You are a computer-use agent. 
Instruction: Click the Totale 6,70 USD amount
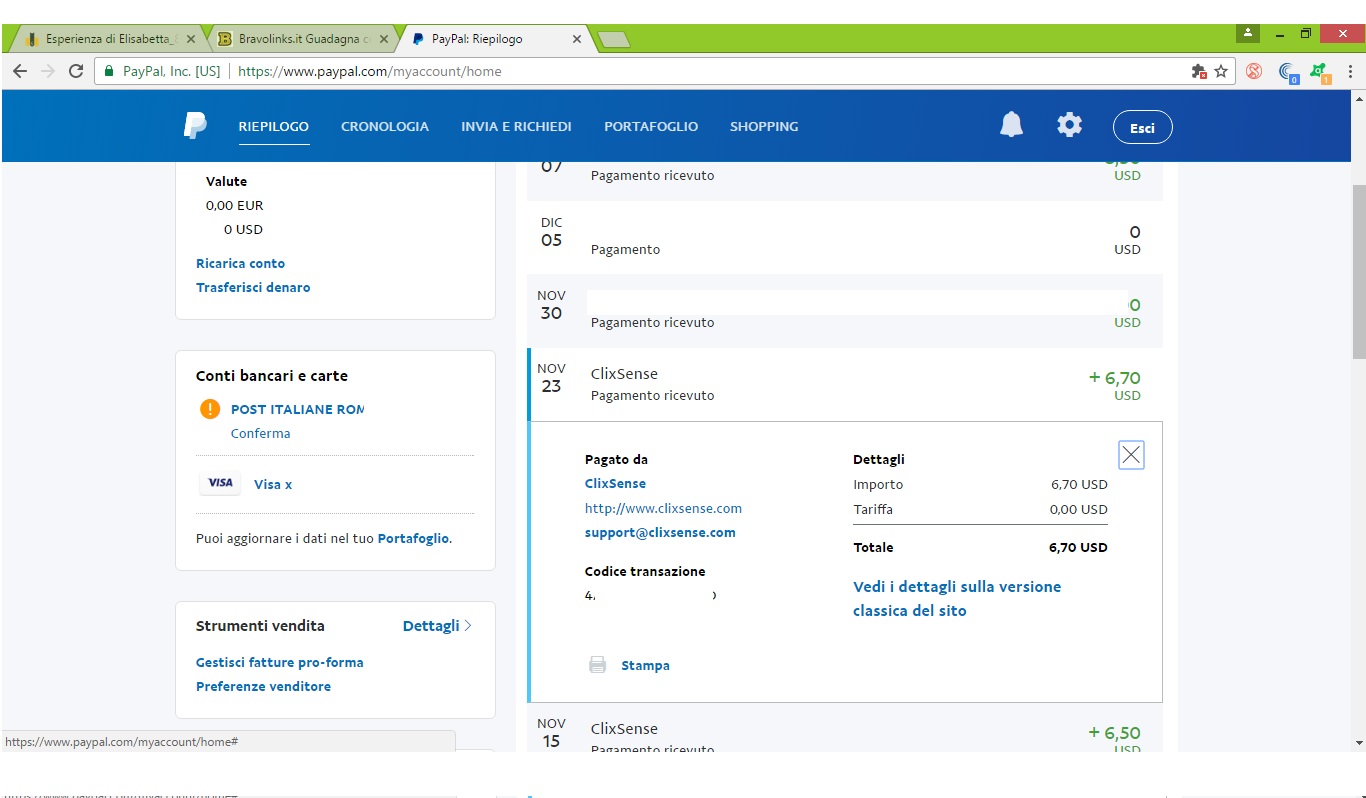[x=1078, y=547]
